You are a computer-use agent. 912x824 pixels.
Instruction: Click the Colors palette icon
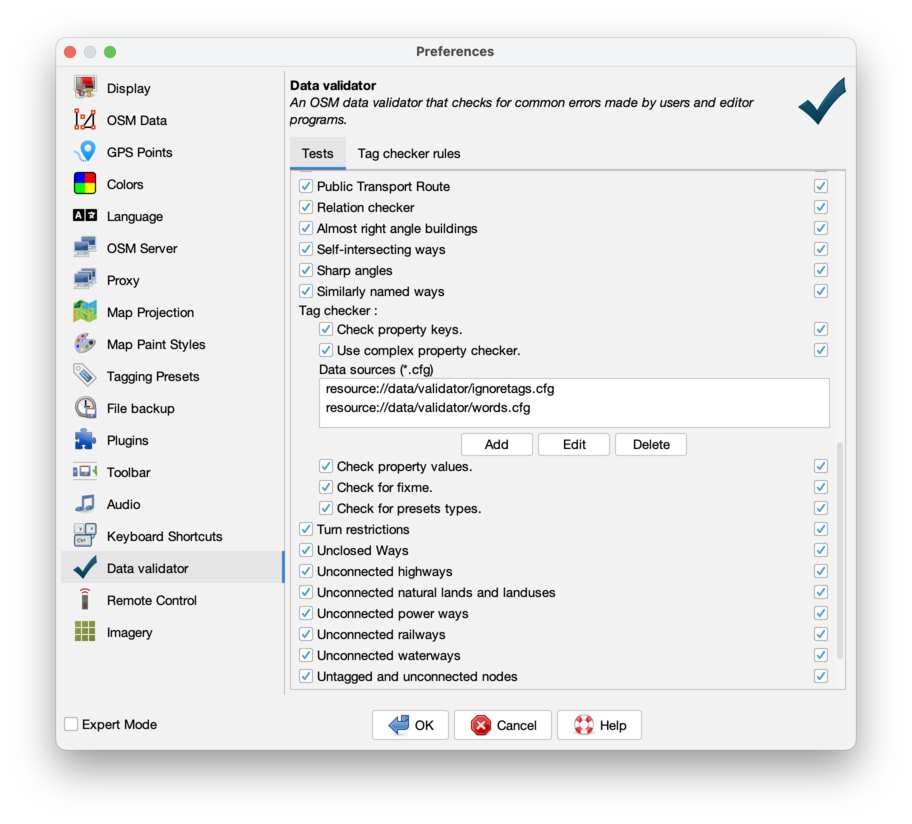point(85,184)
